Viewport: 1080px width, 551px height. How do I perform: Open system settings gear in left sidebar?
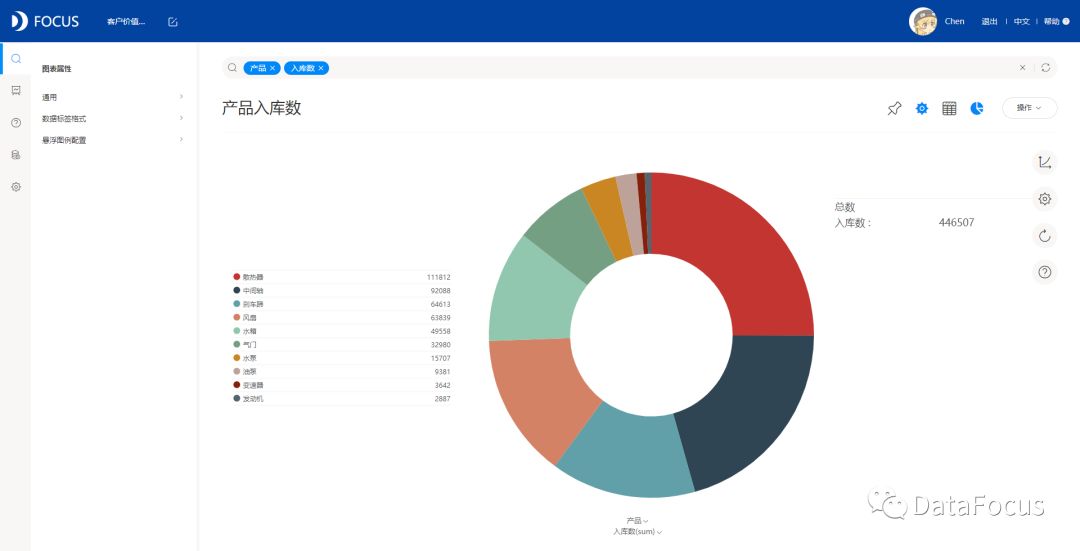[16, 187]
